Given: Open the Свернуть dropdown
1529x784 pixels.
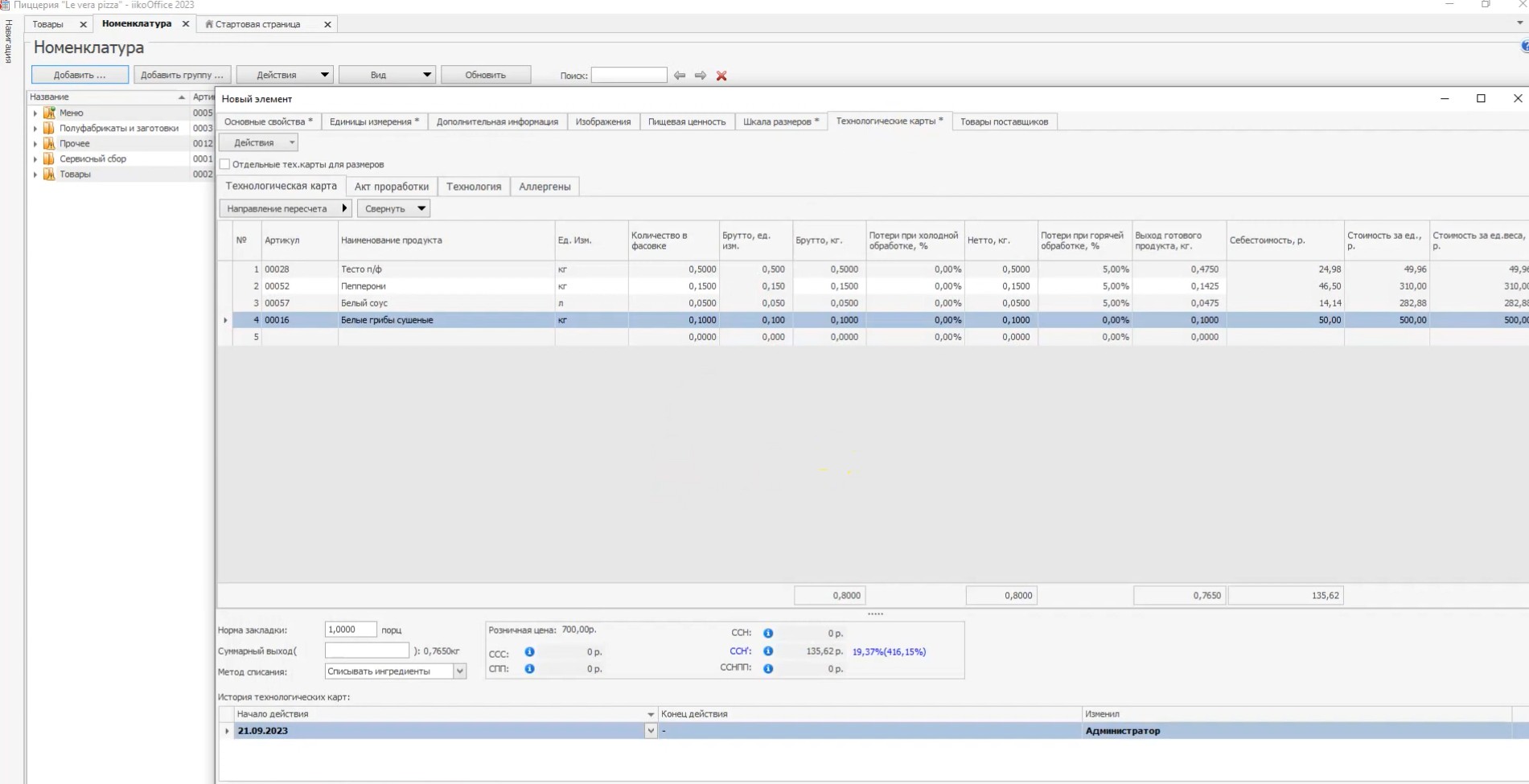Looking at the screenshot, I should tap(393, 208).
